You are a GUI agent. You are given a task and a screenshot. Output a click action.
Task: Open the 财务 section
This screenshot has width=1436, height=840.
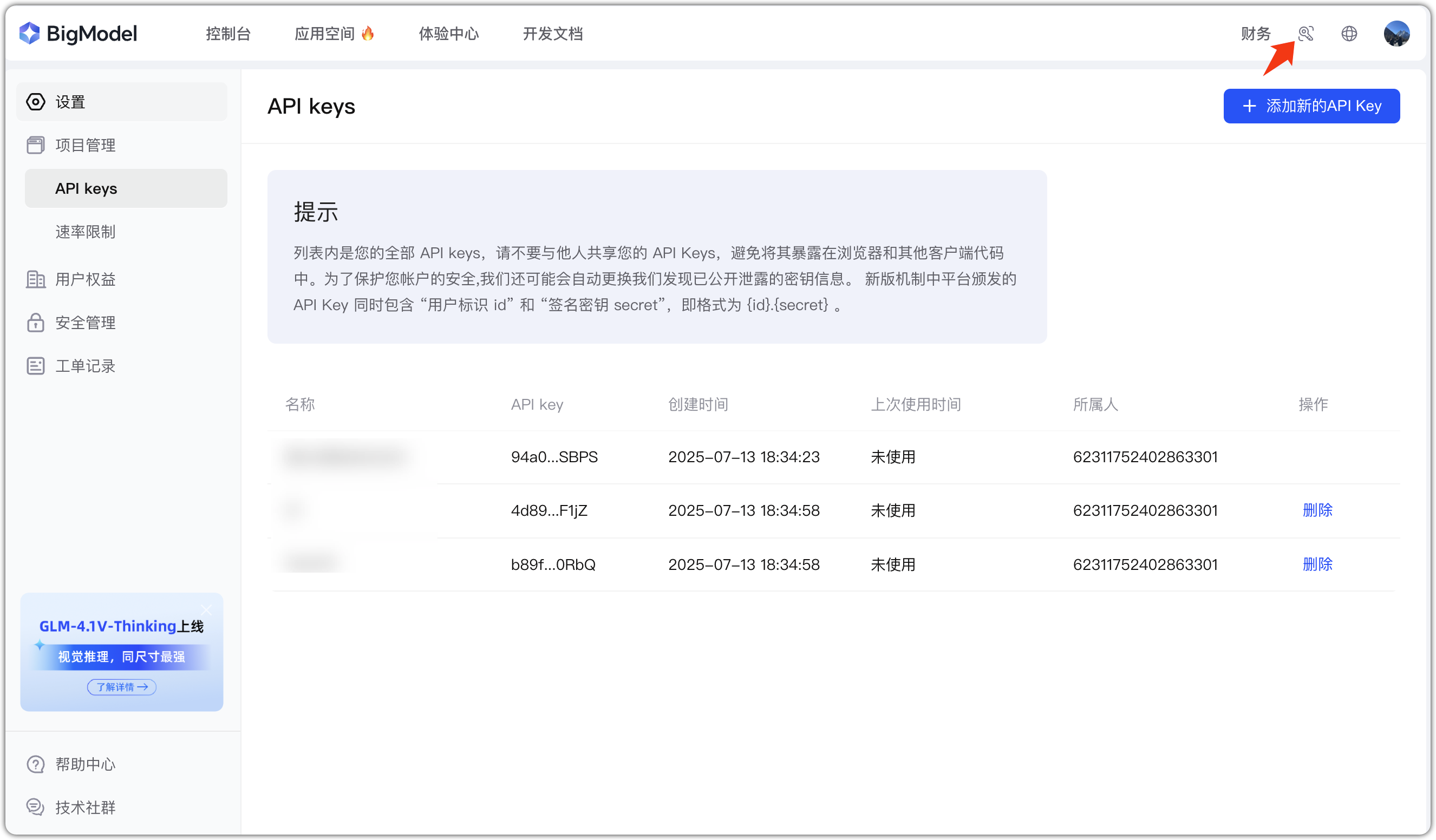[1255, 34]
